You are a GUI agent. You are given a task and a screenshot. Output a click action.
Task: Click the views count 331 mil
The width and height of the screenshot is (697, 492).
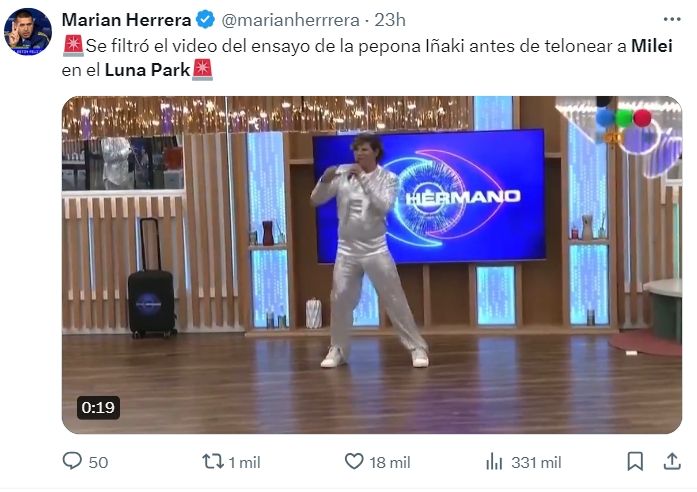point(536,462)
